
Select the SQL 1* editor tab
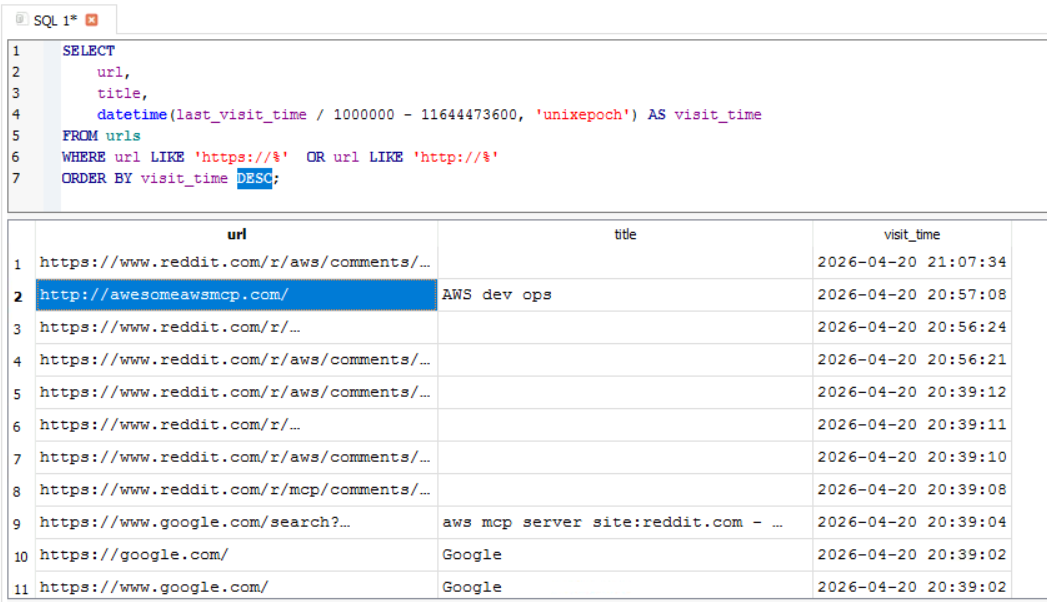(x=59, y=19)
